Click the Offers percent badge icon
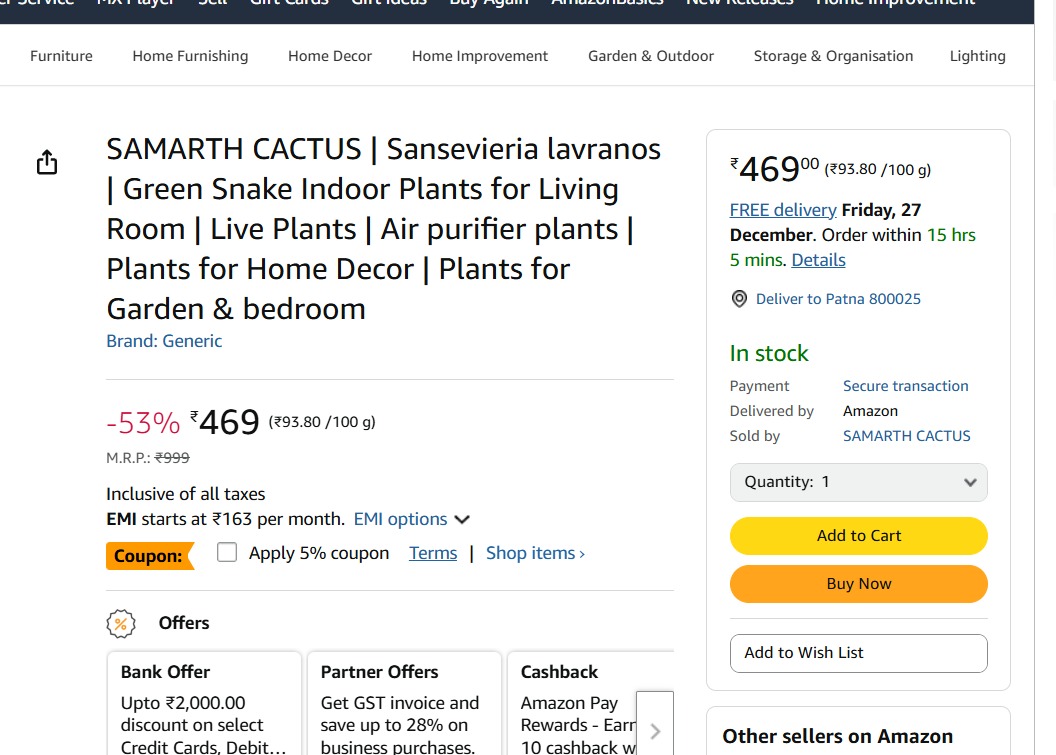This screenshot has width=1056, height=755. (x=121, y=623)
